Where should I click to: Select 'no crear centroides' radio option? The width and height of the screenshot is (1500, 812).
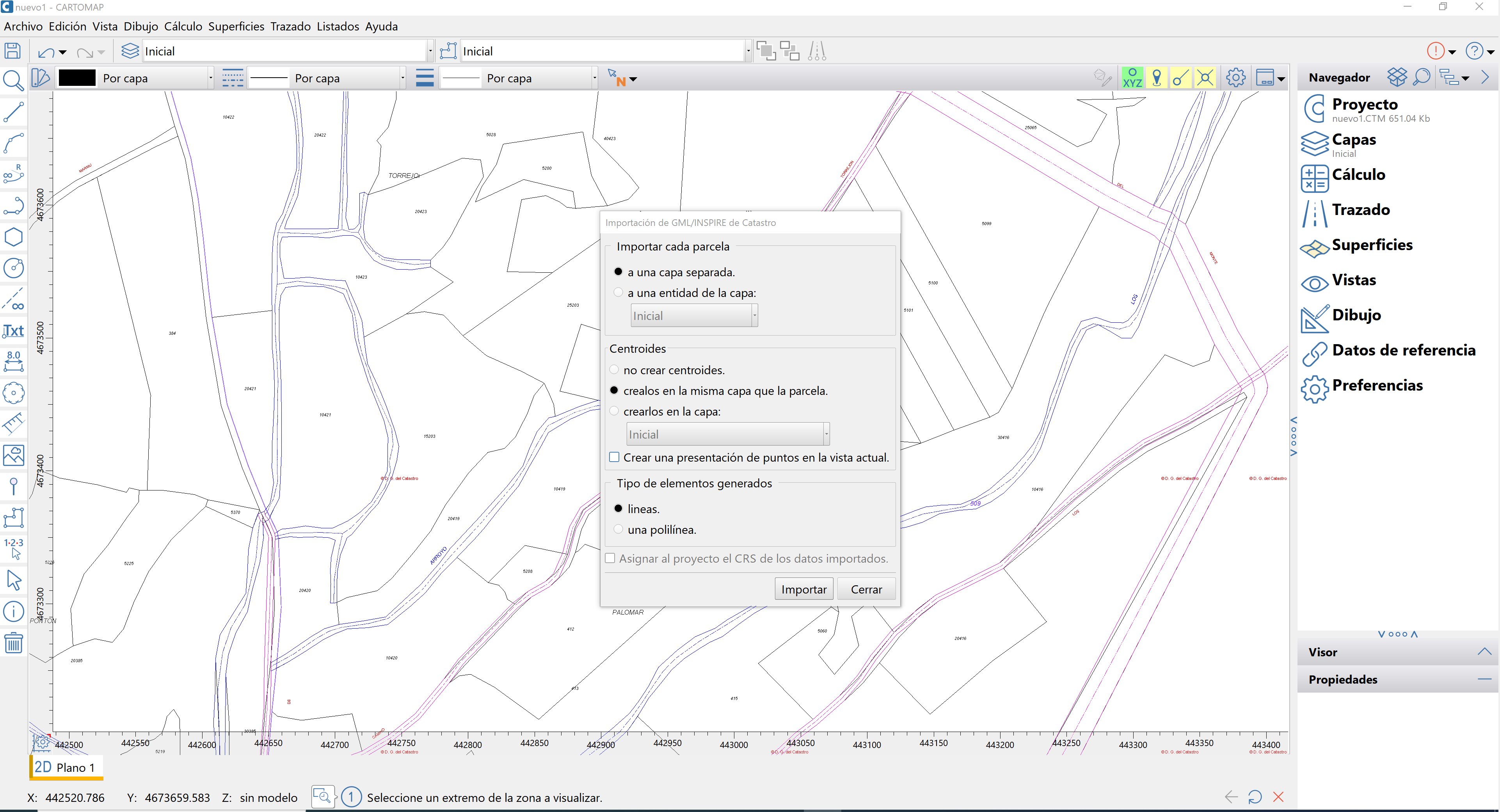click(x=614, y=370)
